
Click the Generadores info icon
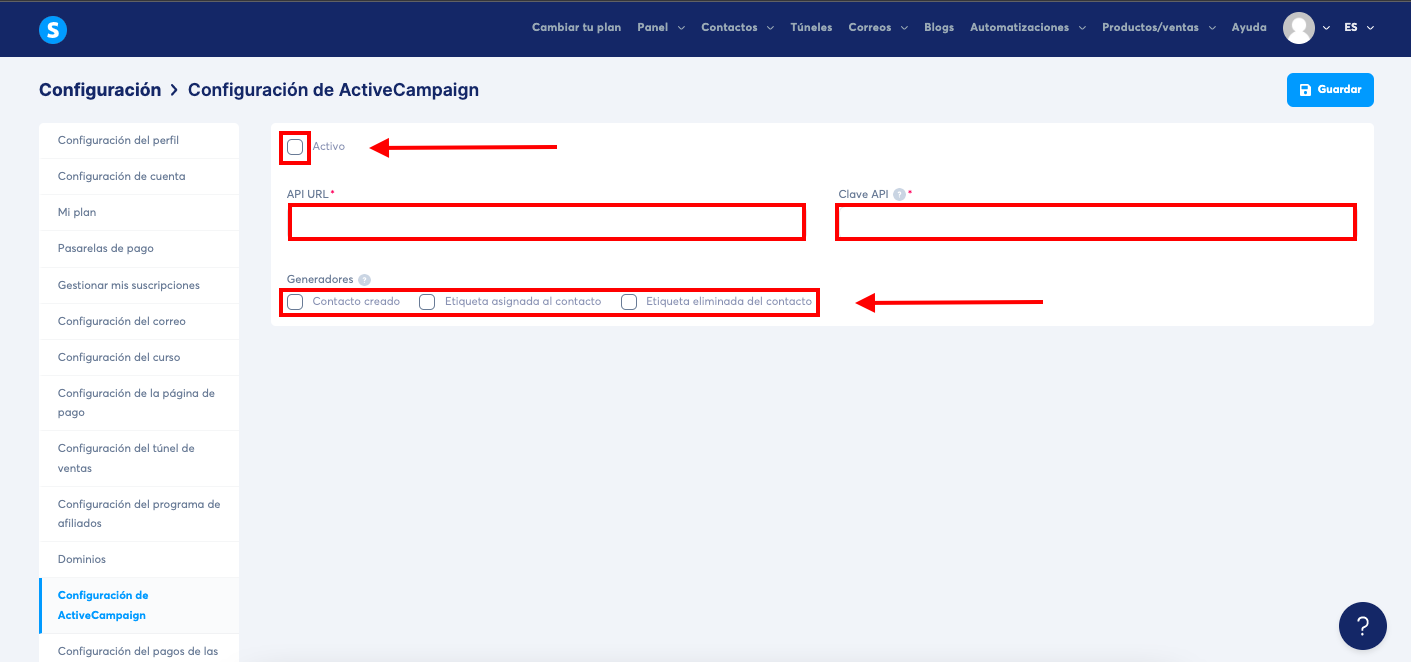click(364, 280)
